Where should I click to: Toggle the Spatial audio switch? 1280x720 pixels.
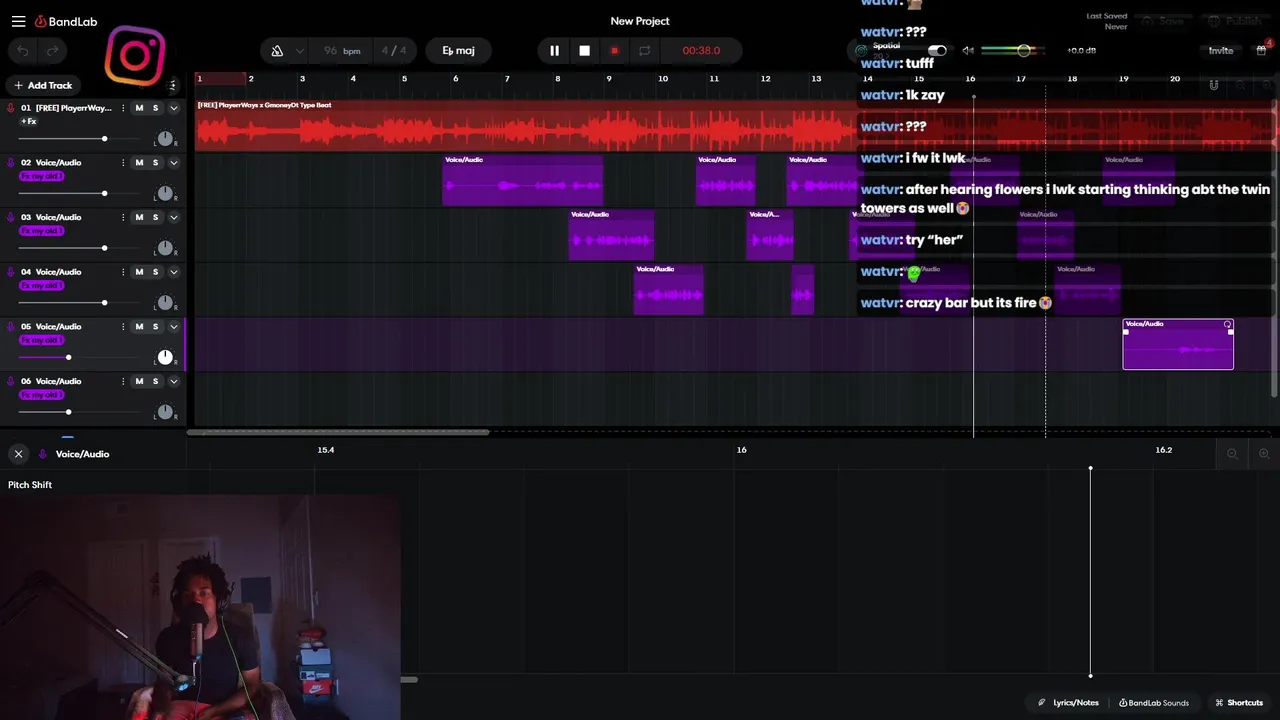[x=937, y=50]
